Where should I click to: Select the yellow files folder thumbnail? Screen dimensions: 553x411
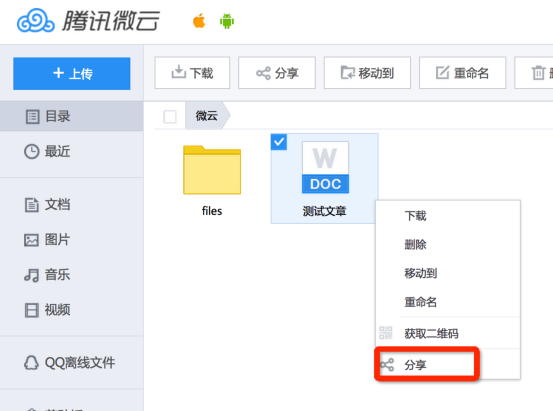212,170
